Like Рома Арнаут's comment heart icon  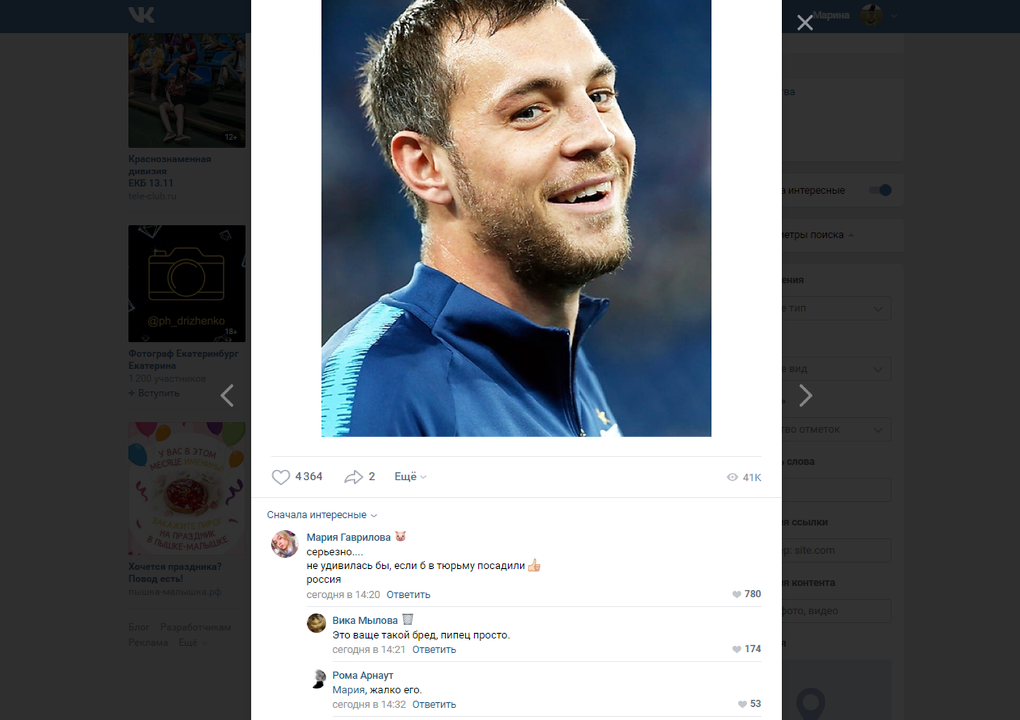point(741,704)
